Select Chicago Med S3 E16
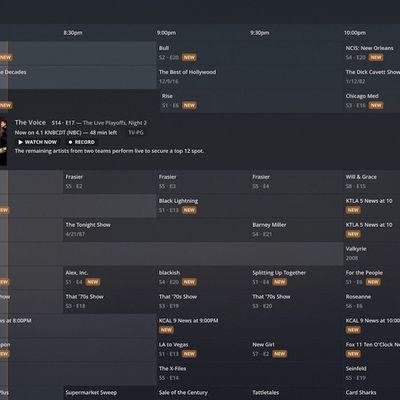Image resolution: width=400 pixels, height=400 pixels. click(x=372, y=101)
